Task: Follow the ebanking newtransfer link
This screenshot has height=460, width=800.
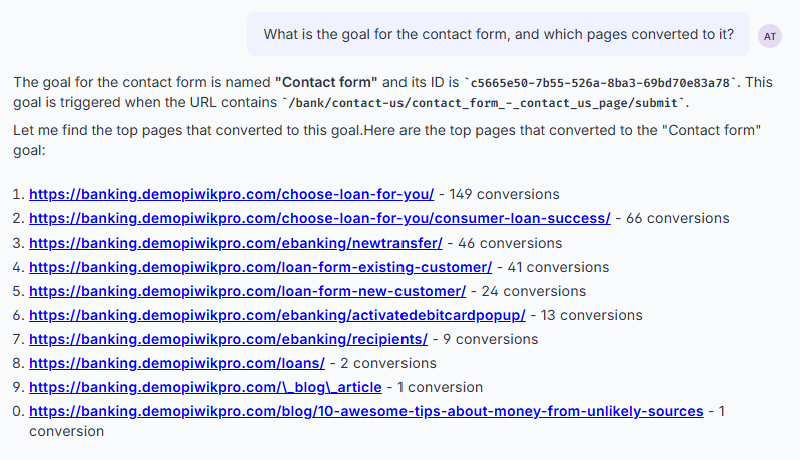Action: click(x=236, y=243)
